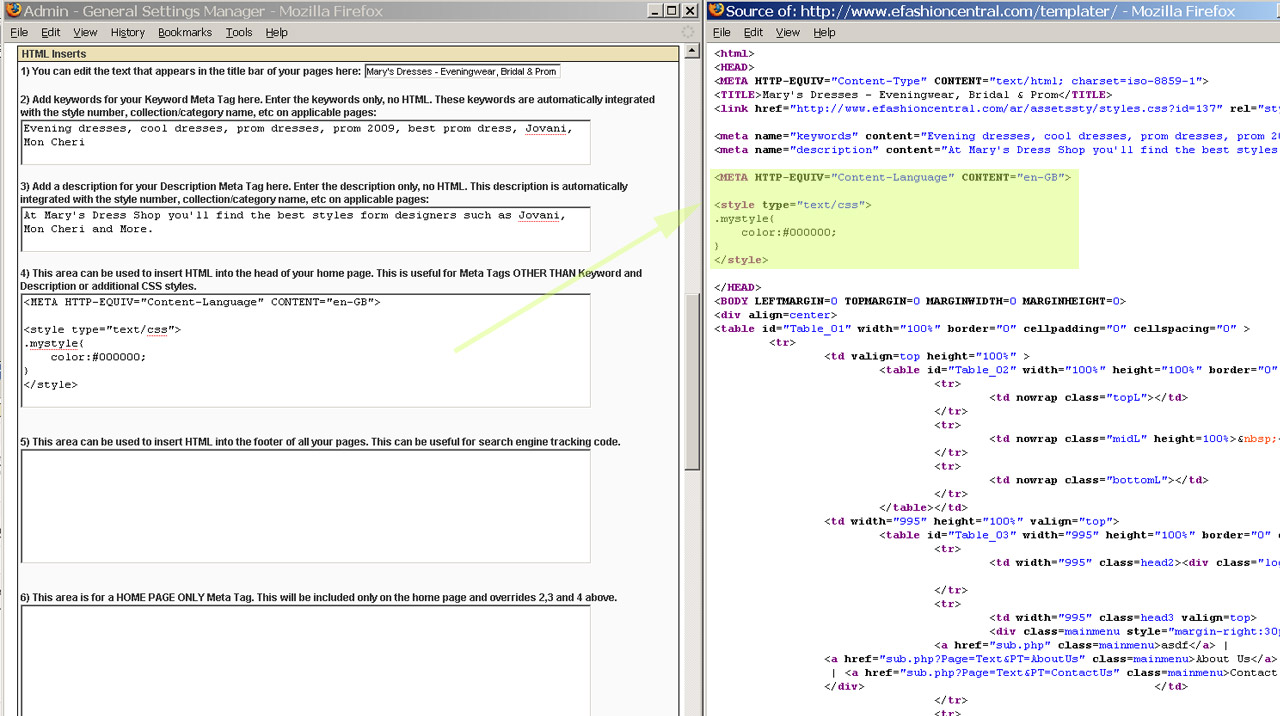Click the class=head2 td line in source
Image resolution: width=1280 pixels, height=716 pixels.
(x=1134, y=562)
